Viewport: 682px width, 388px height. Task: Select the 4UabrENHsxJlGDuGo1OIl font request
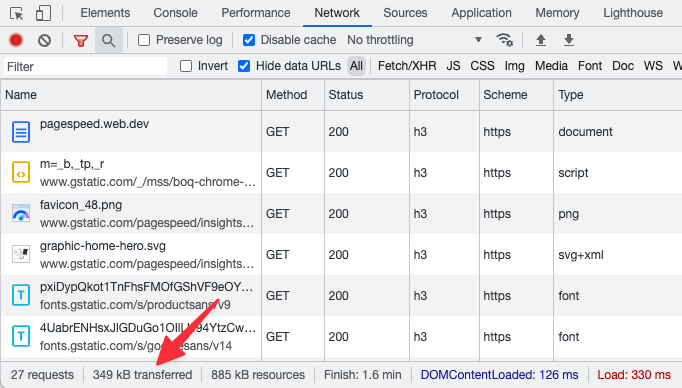(x=147, y=328)
